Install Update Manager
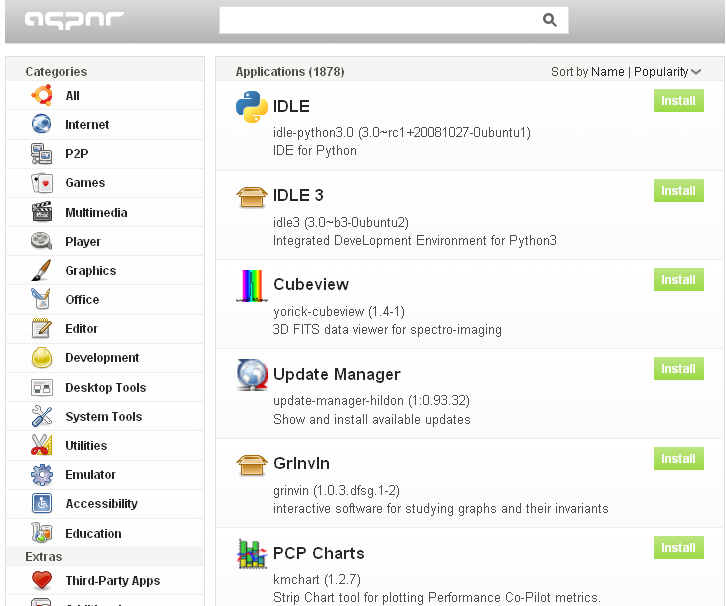 679,369
